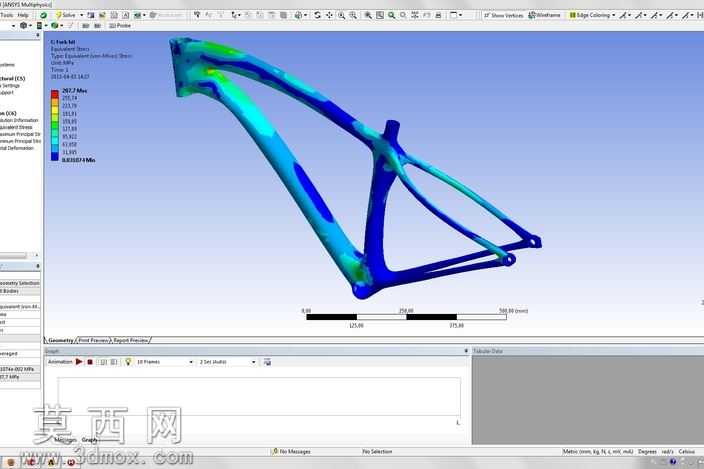Screen dimensions: 704x469
Task: Click the Next View magnifier icon
Action: pyautogui.click(x=403, y=15)
